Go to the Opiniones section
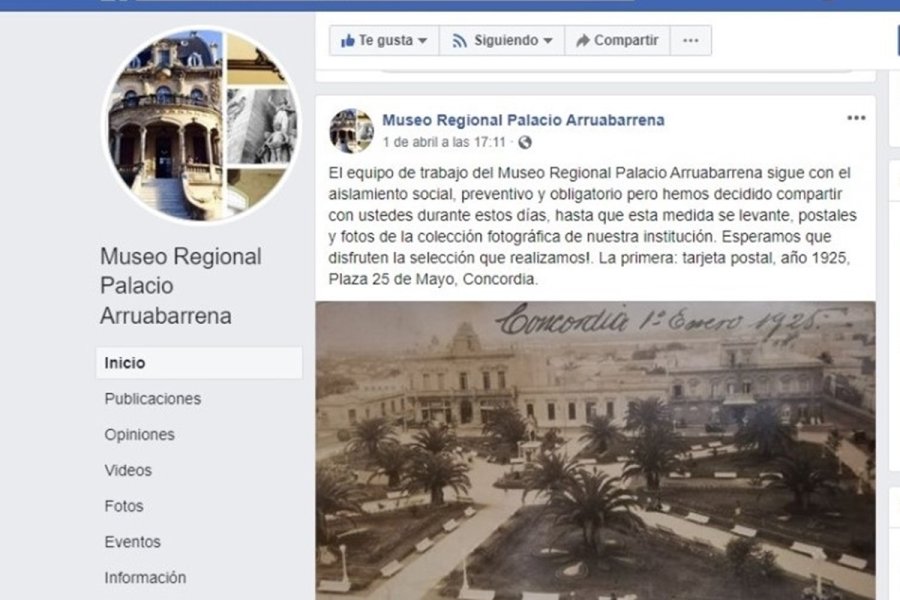This screenshot has height=600, width=900. [x=139, y=435]
